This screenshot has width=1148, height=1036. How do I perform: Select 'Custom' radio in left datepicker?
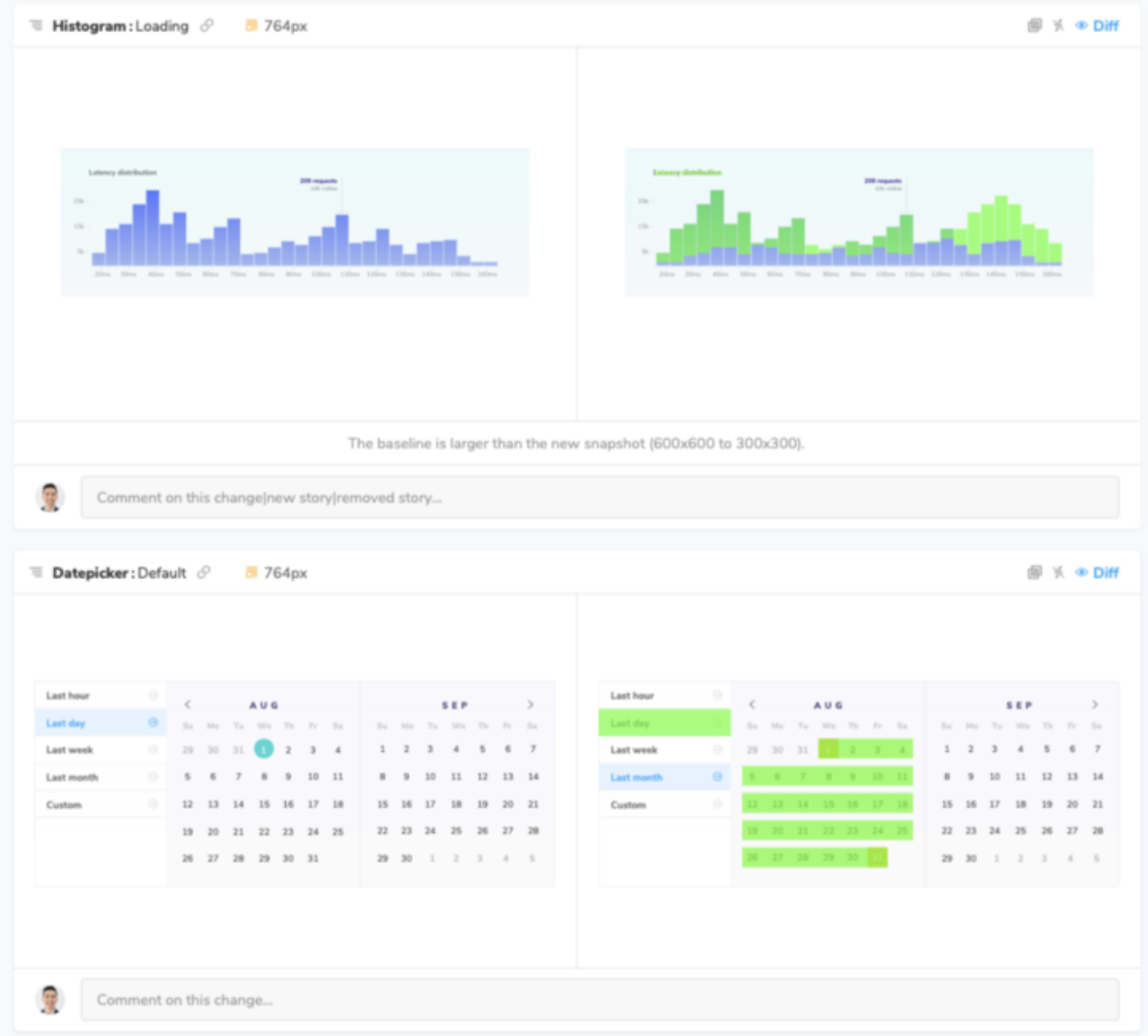pyautogui.click(x=153, y=803)
